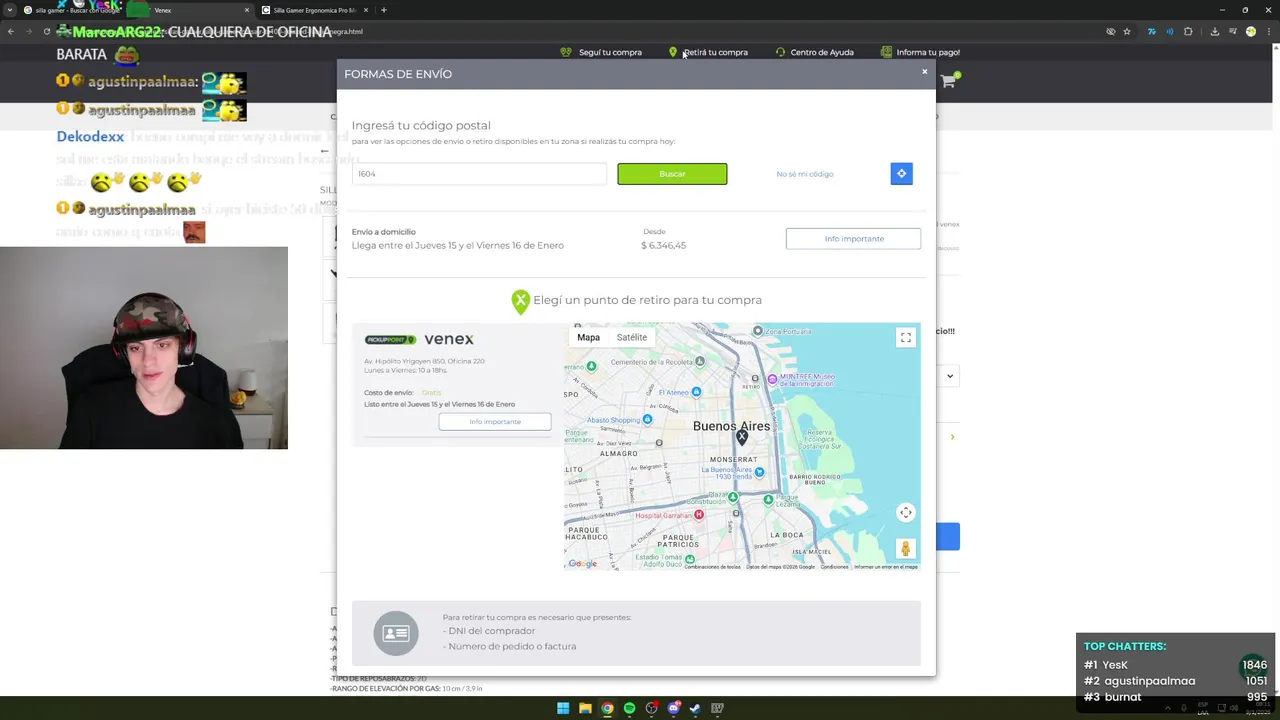Click the Abasto Shopping map marker

click(x=648, y=420)
